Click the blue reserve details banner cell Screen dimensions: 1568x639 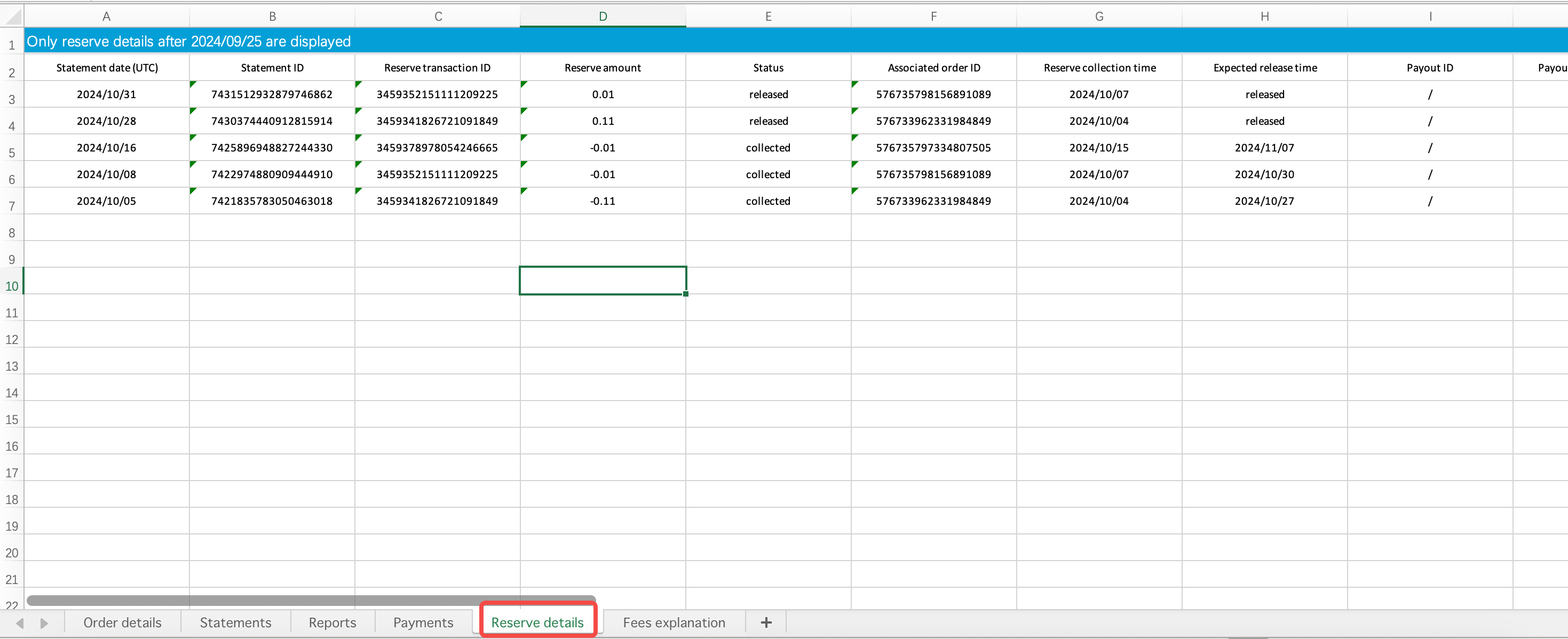click(189, 42)
